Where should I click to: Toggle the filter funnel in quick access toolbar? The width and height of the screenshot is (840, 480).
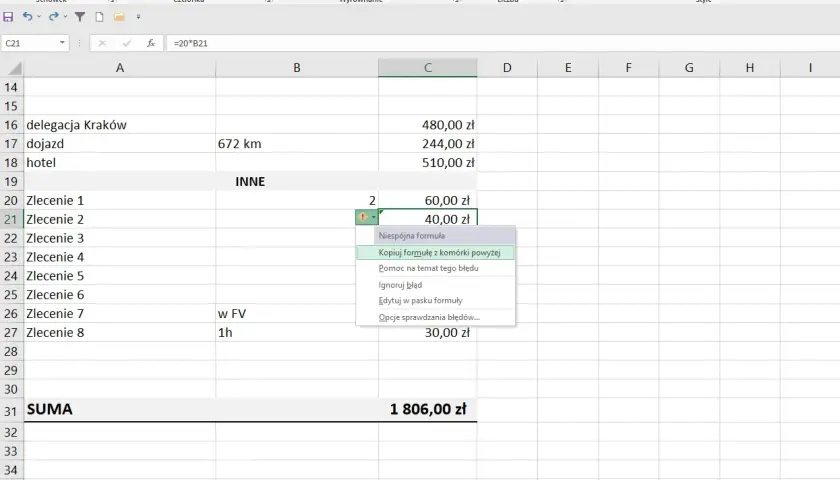pyautogui.click(x=80, y=17)
